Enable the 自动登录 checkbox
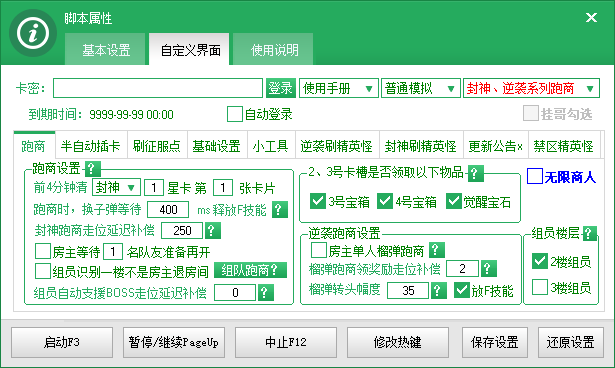Viewport: 615px width, 368px height. (x=235, y=114)
